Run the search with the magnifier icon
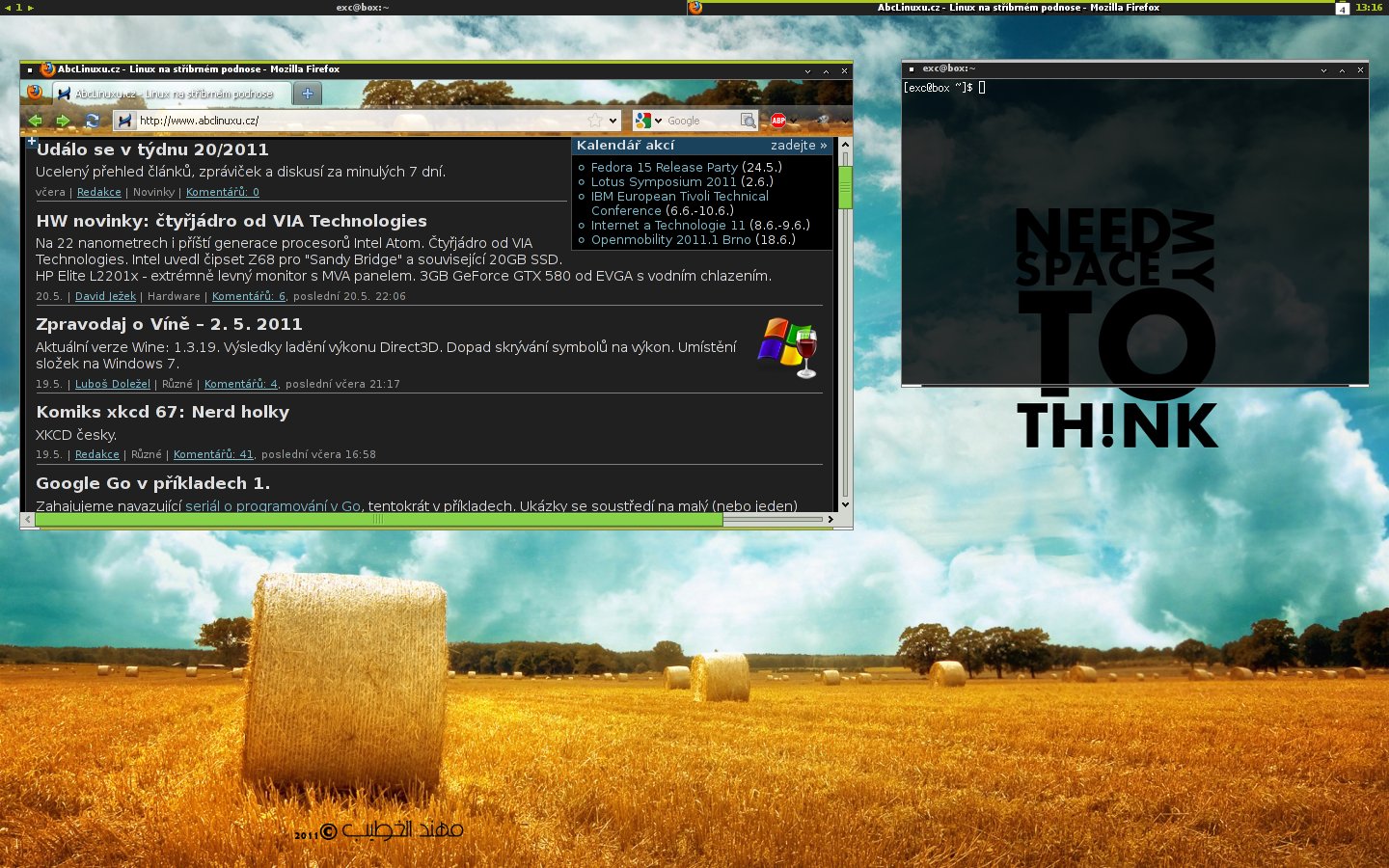 [x=748, y=121]
